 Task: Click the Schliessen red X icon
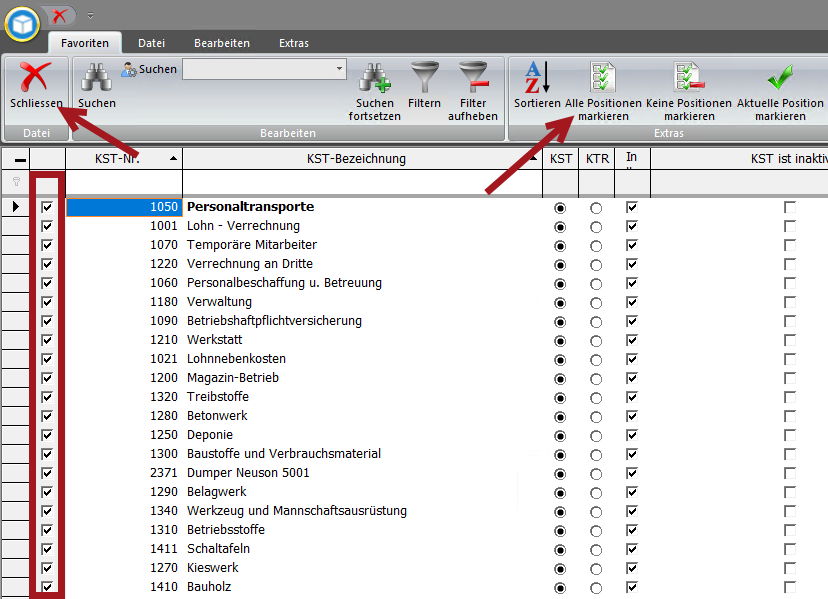36,78
